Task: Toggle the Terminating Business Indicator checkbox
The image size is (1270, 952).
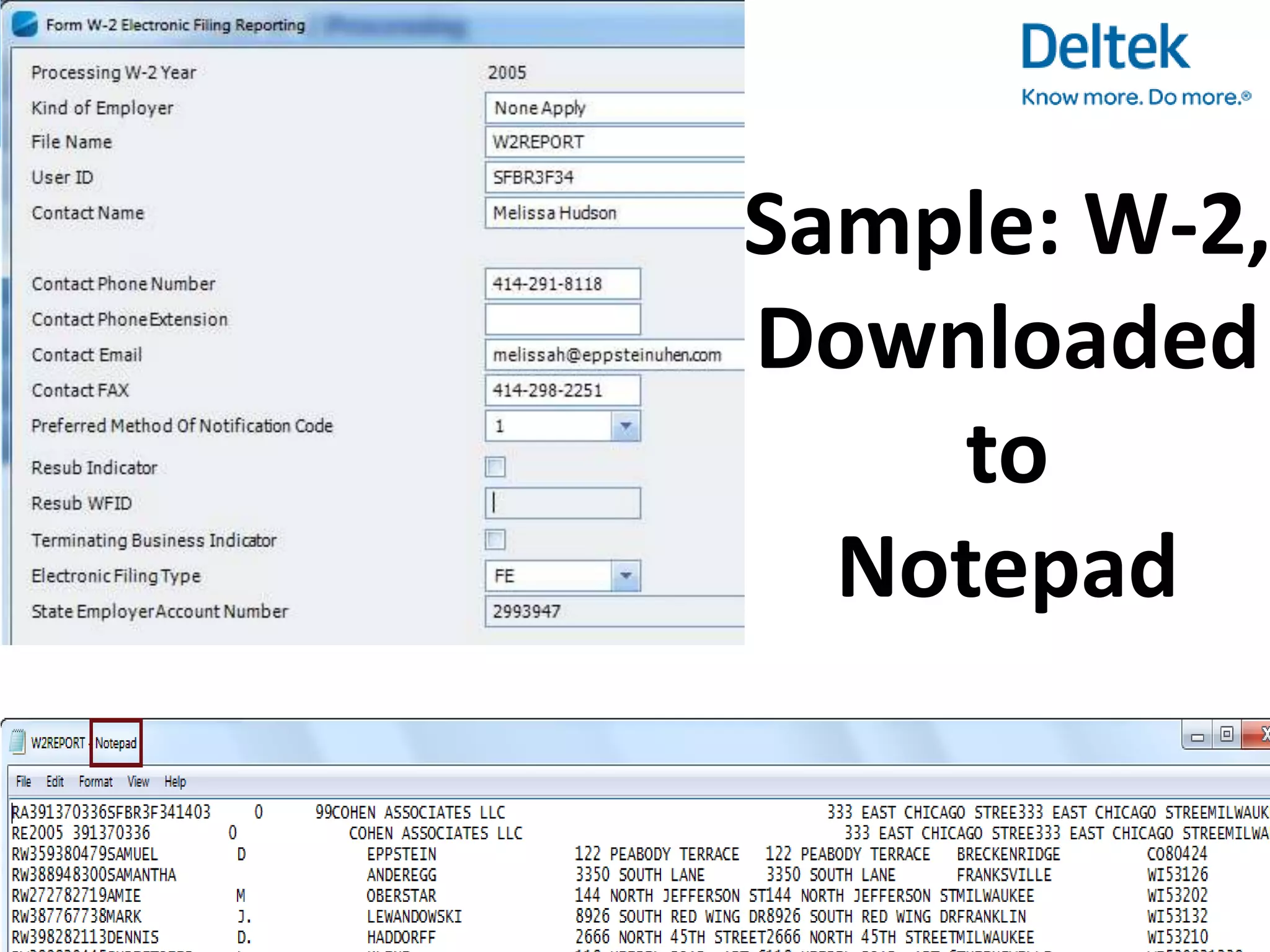Action: point(495,539)
